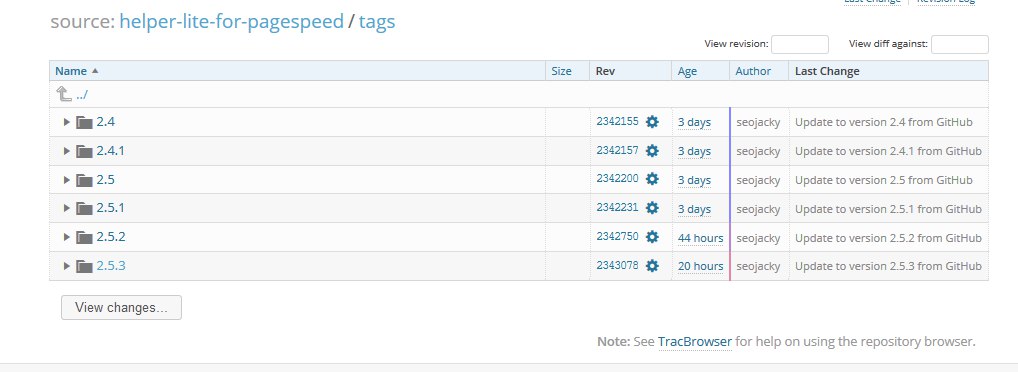
Task: Click the 20 hours age link
Action: pos(701,266)
